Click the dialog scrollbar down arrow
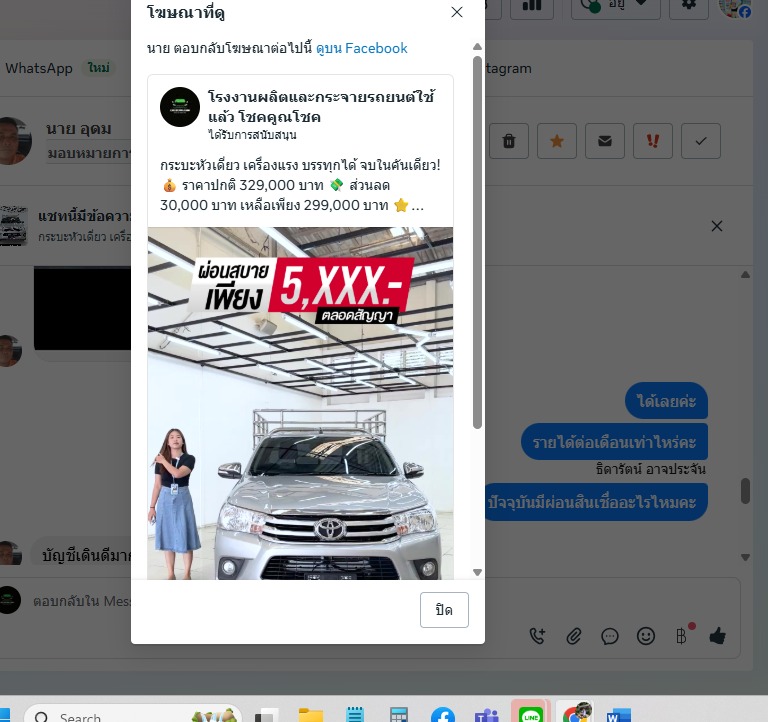 point(477,572)
